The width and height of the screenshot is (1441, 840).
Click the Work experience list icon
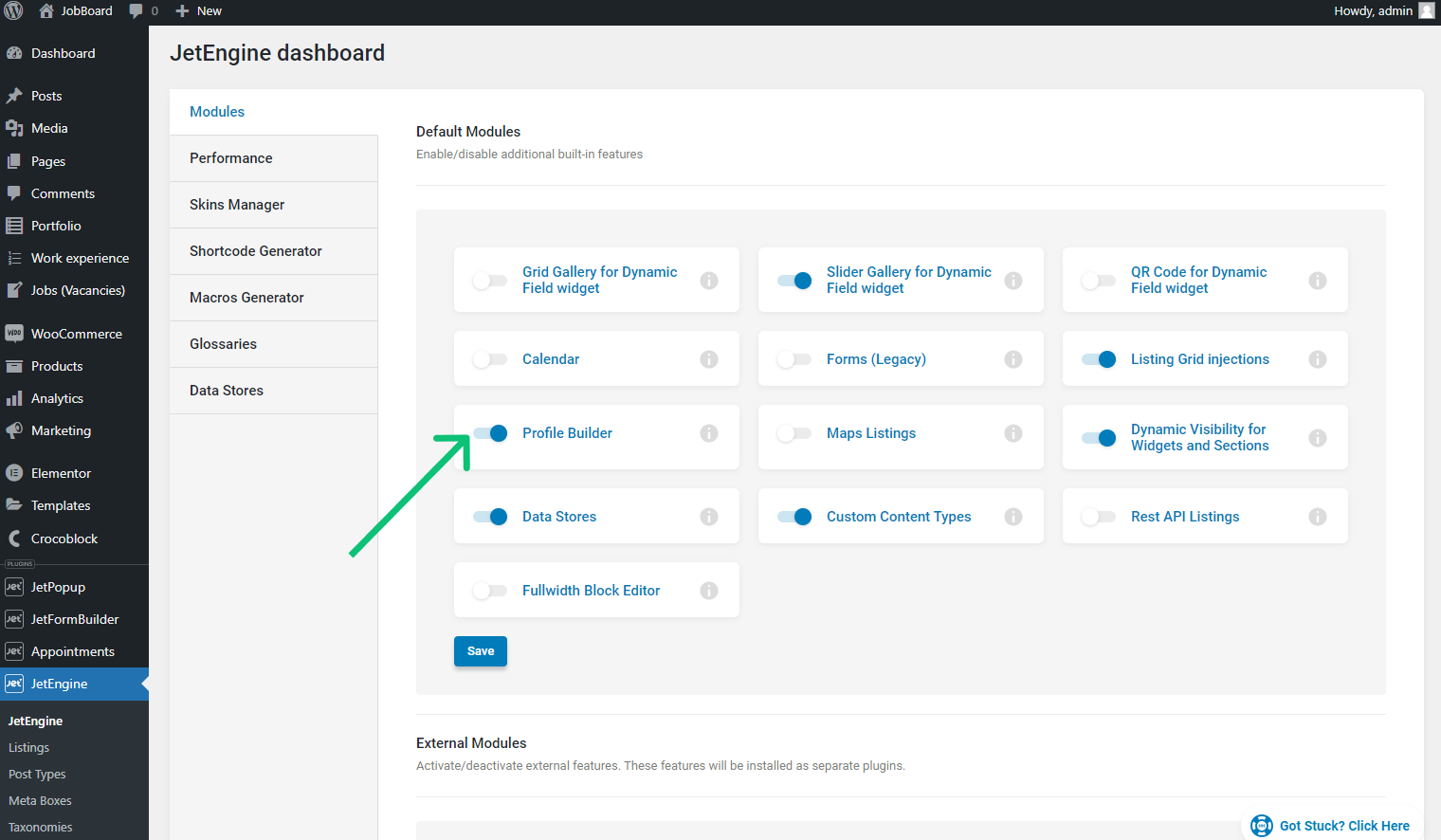[x=14, y=258]
